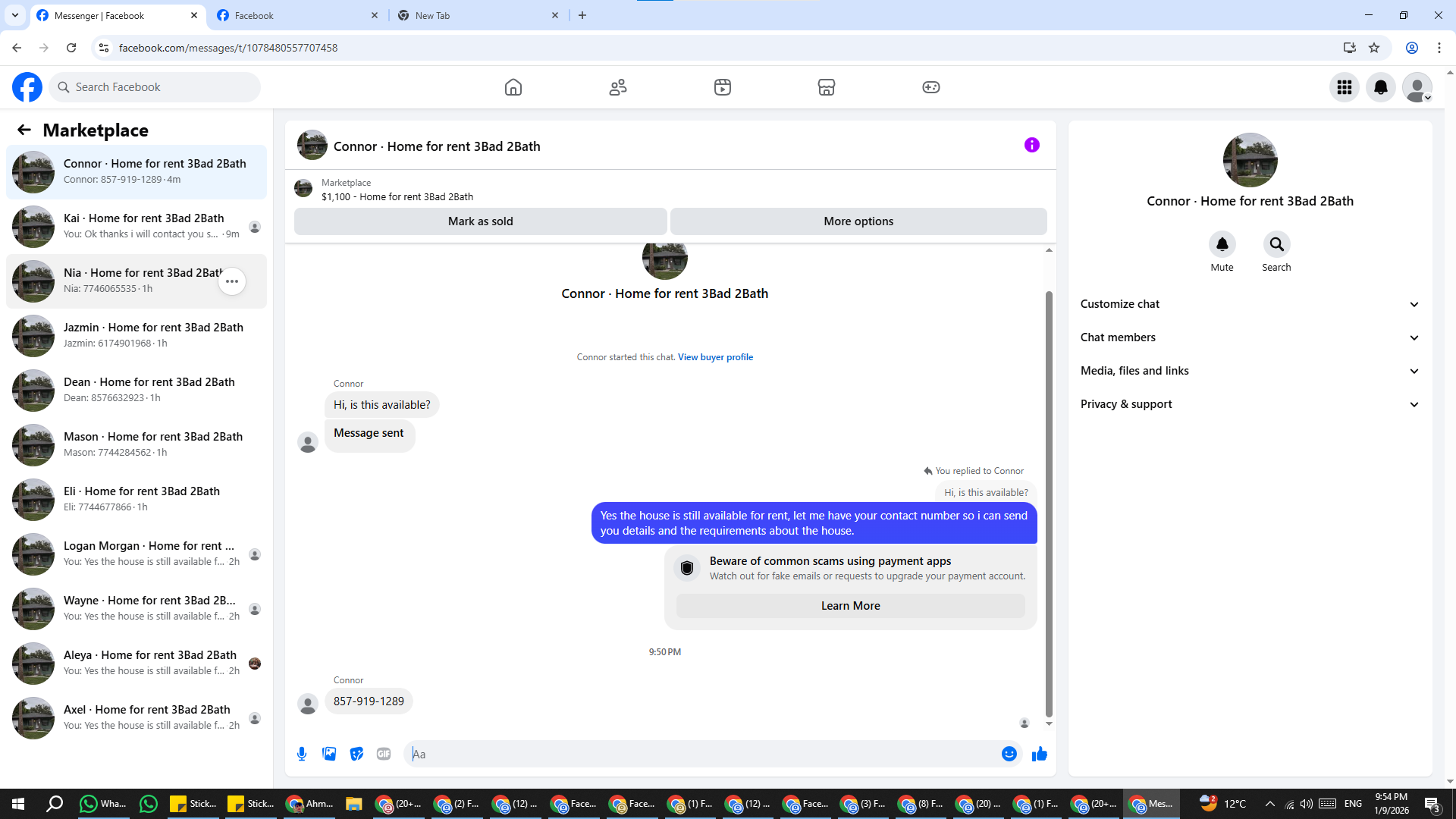Send a thumbs up like

click(1039, 754)
